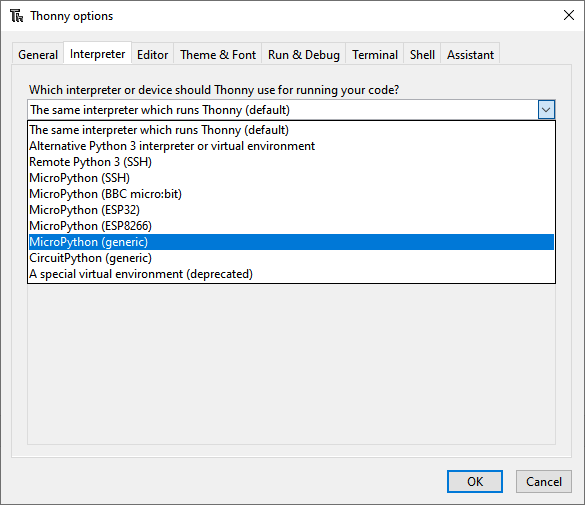Select Remote Python 3 (SSH) option
Image resolution: width=585 pixels, height=505 pixels.
pyautogui.click(x=291, y=162)
